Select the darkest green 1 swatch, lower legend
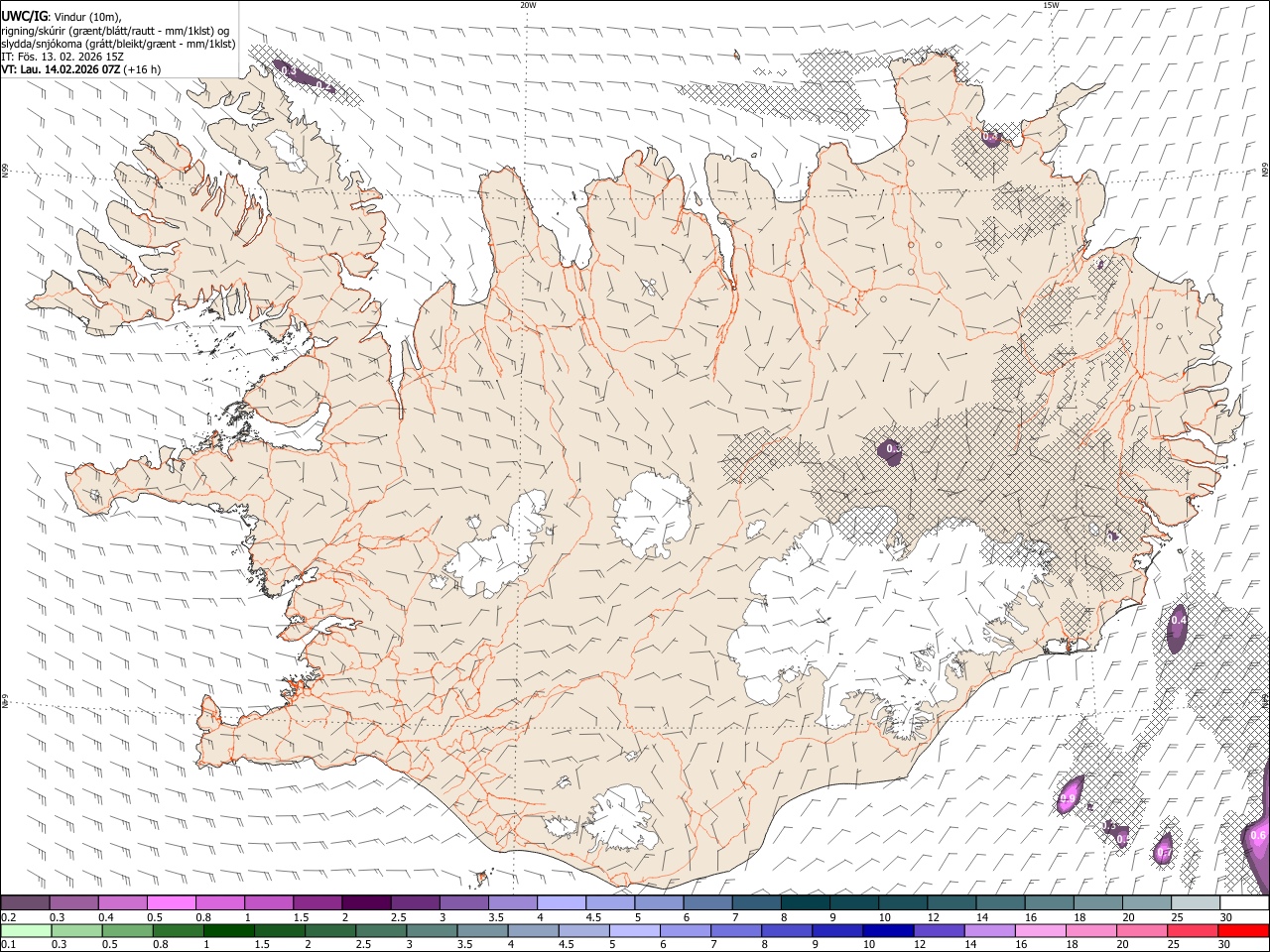The image size is (1270, 952). point(229,930)
